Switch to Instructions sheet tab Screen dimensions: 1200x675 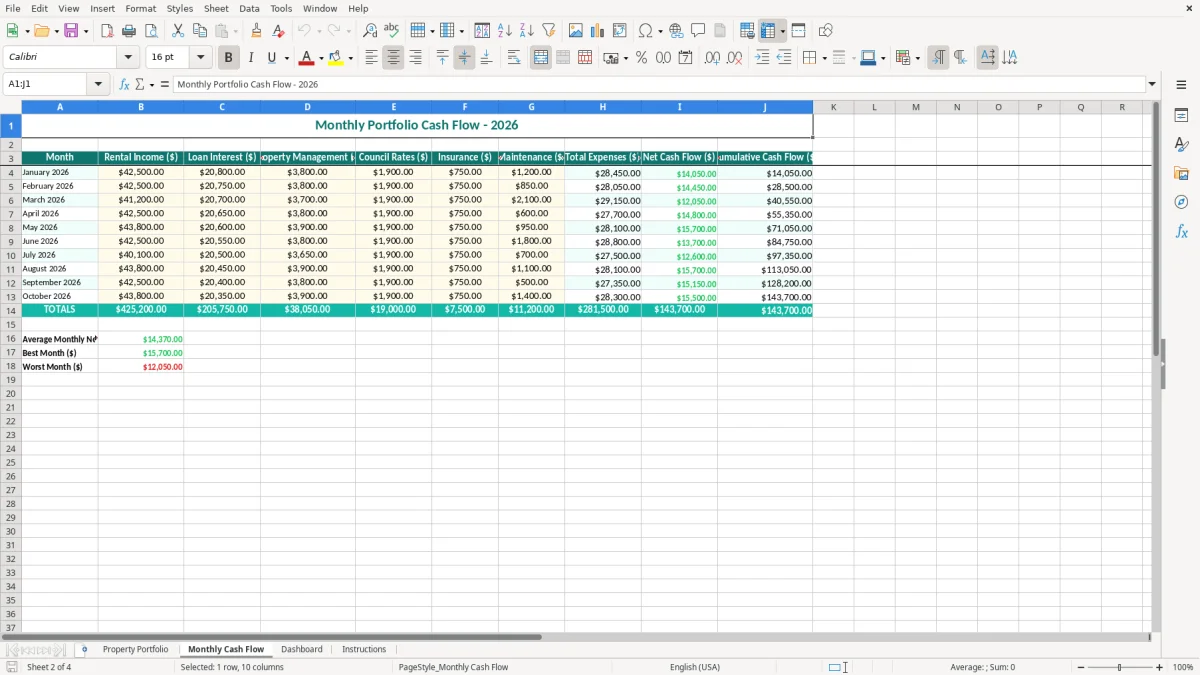364,650
